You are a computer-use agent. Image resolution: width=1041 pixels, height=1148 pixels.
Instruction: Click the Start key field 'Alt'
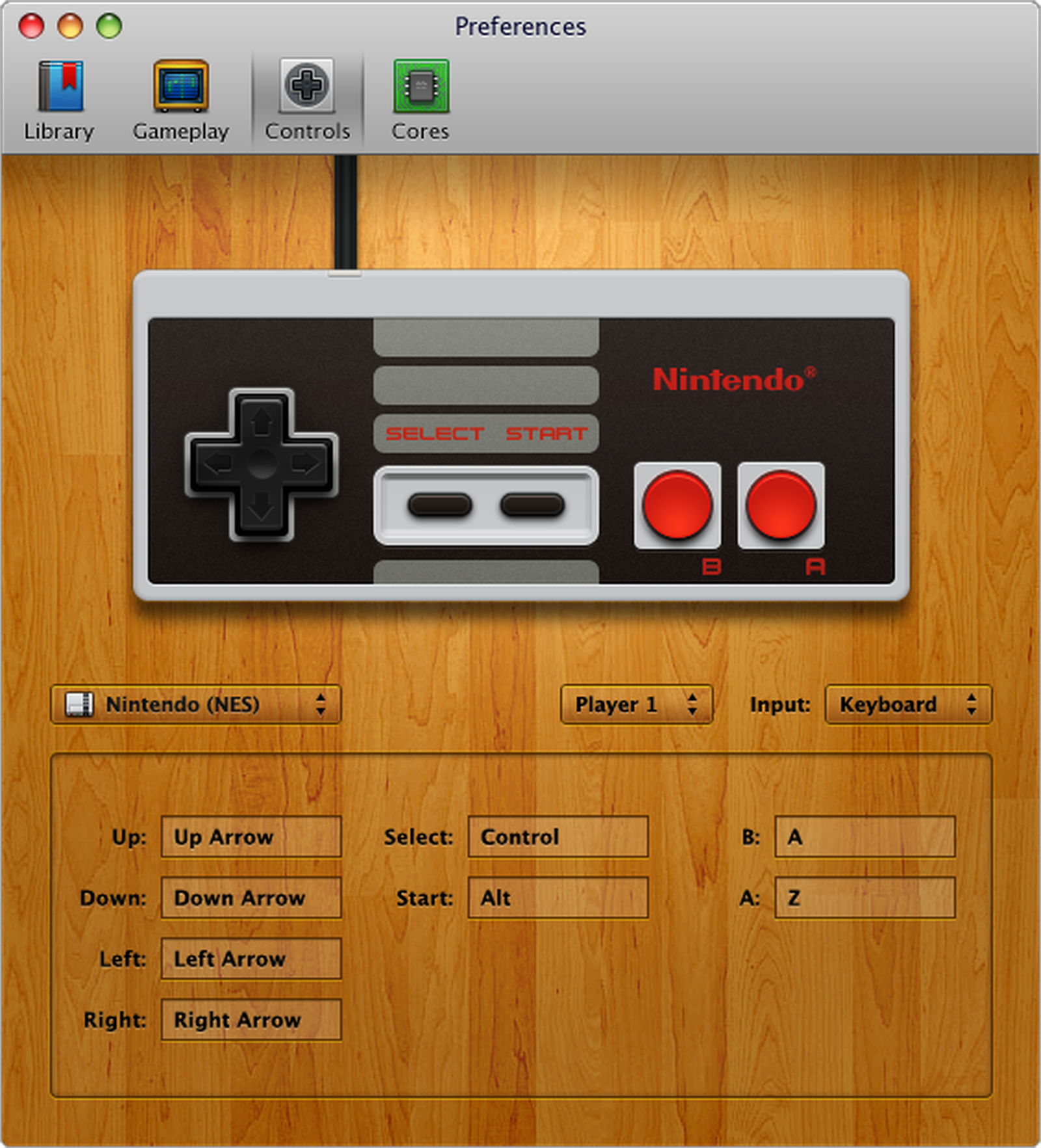[x=558, y=898]
